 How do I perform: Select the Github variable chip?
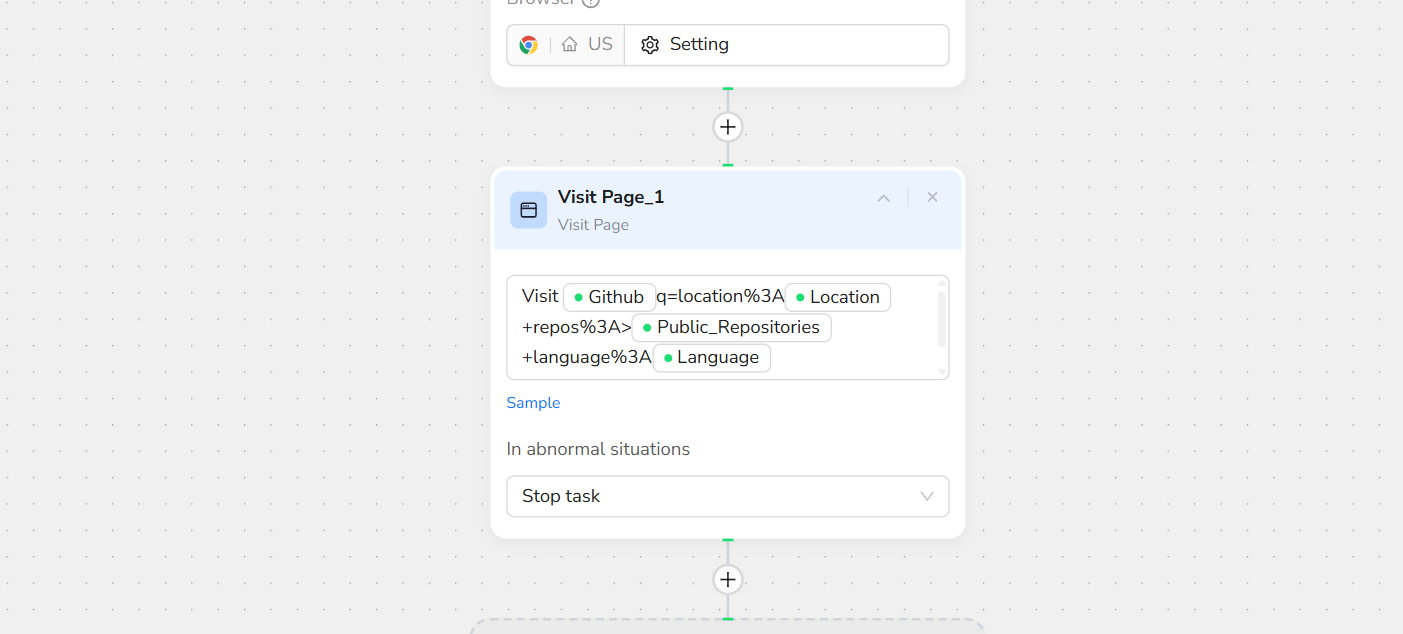(x=609, y=297)
